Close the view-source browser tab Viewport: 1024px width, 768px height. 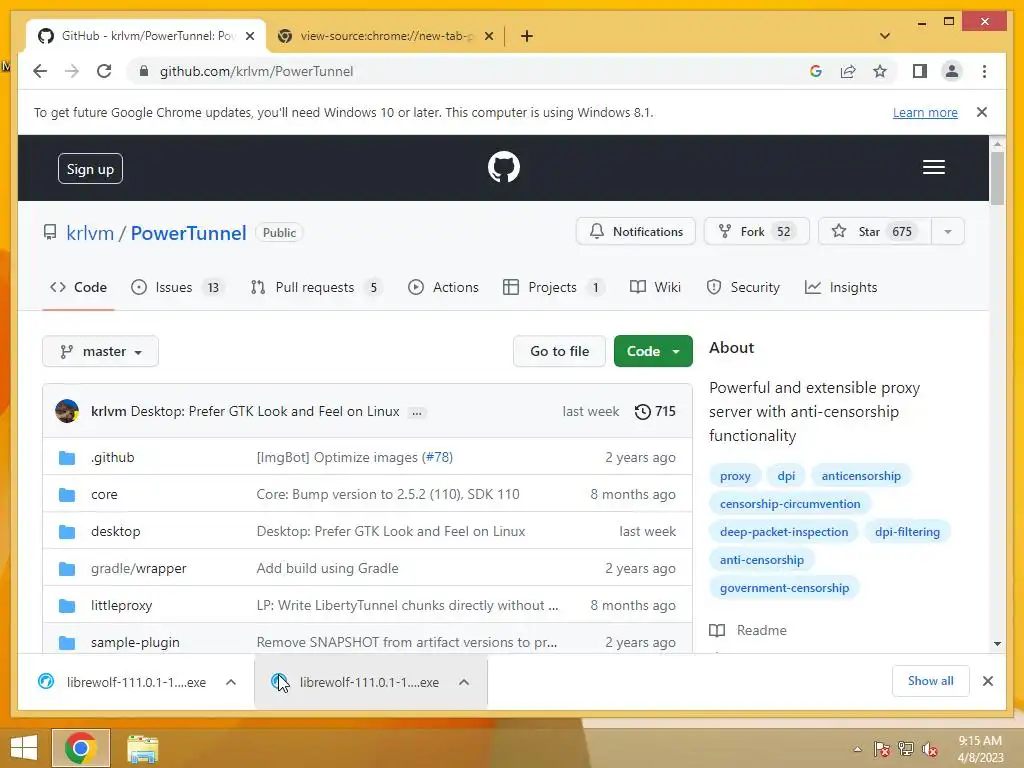point(488,36)
